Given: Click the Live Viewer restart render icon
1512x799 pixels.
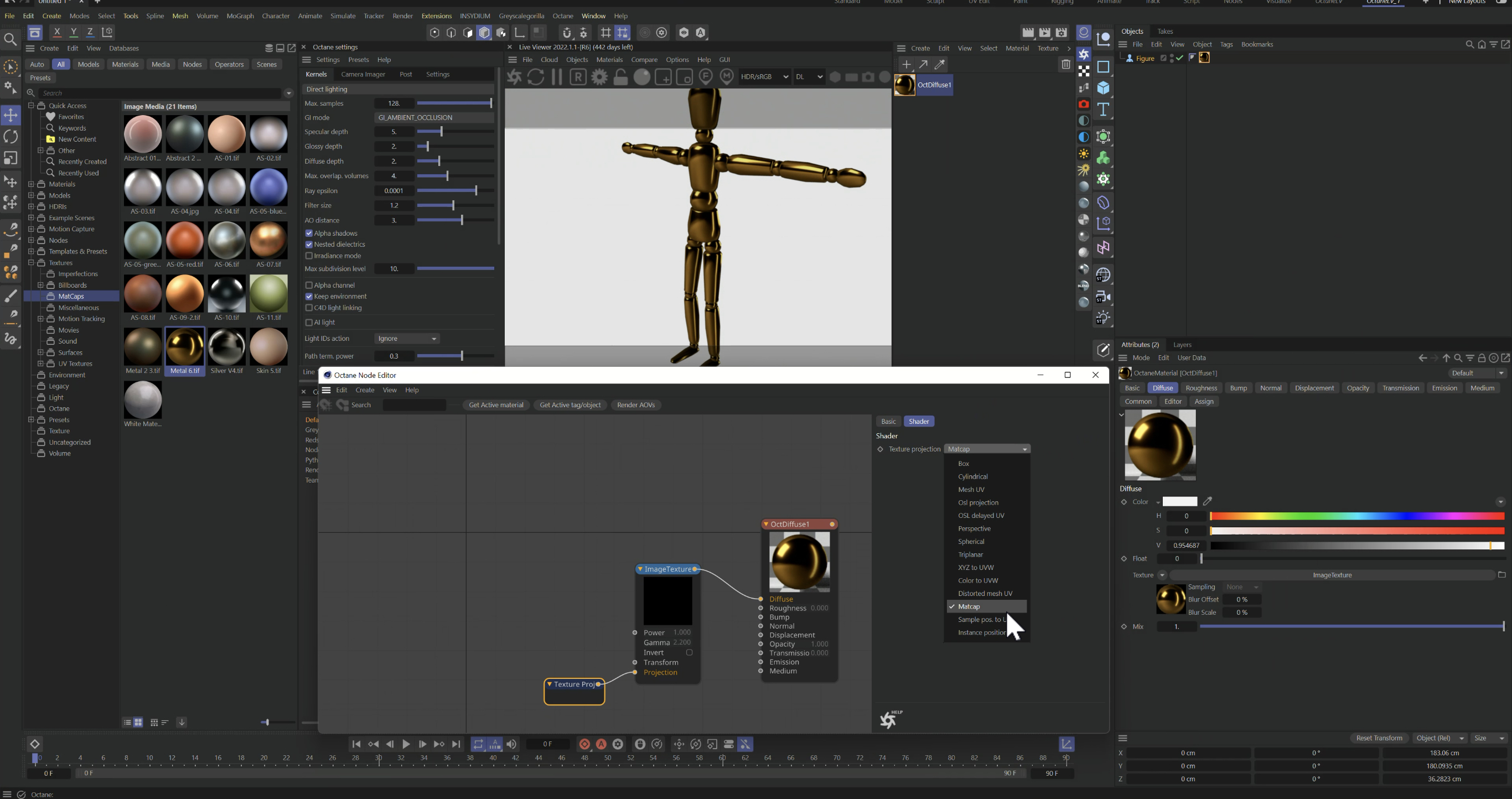Looking at the screenshot, I should tap(535, 77).
